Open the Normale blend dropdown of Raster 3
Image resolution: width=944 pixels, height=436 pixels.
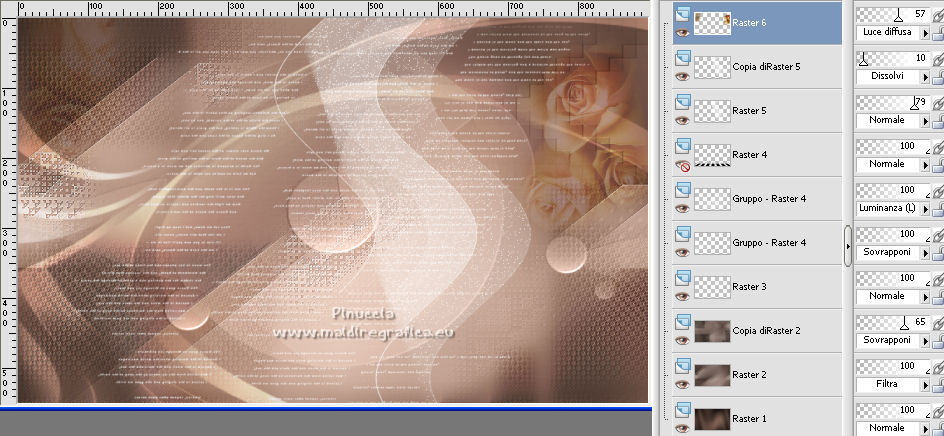click(x=925, y=297)
